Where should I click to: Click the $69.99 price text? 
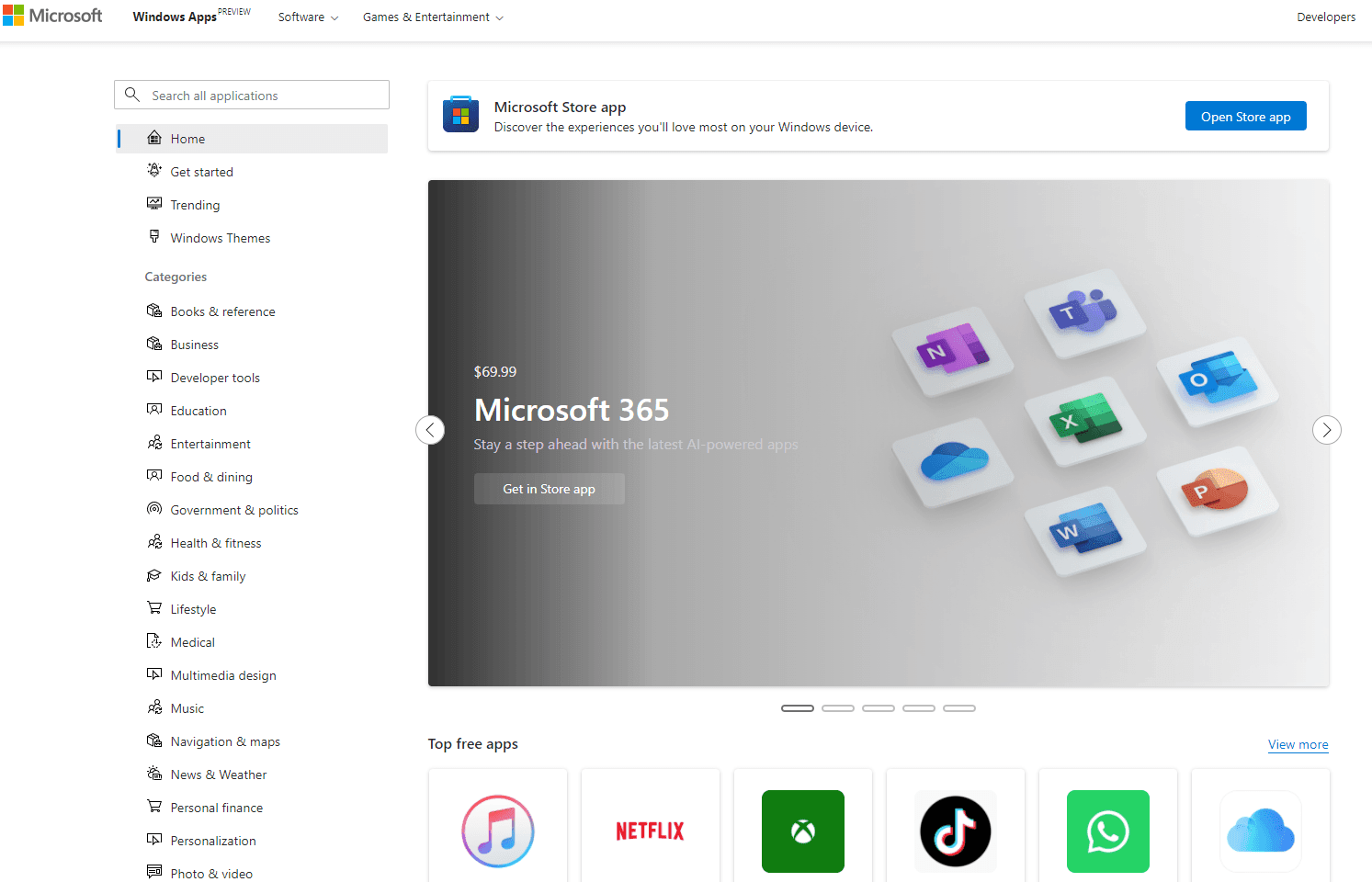pyautogui.click(x=495, y=372)
